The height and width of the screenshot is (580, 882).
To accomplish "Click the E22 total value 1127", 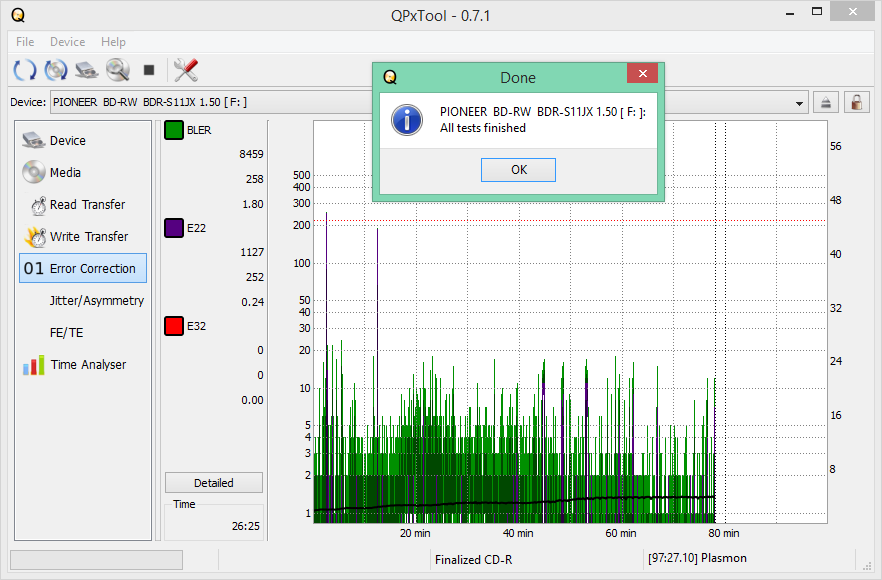I will (x=251, y=252).
